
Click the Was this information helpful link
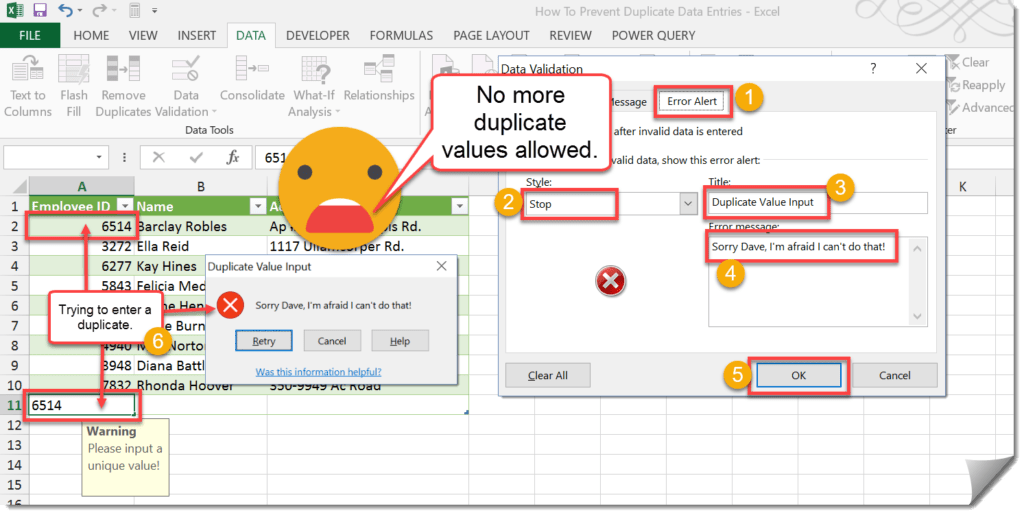tap(318, 371)
